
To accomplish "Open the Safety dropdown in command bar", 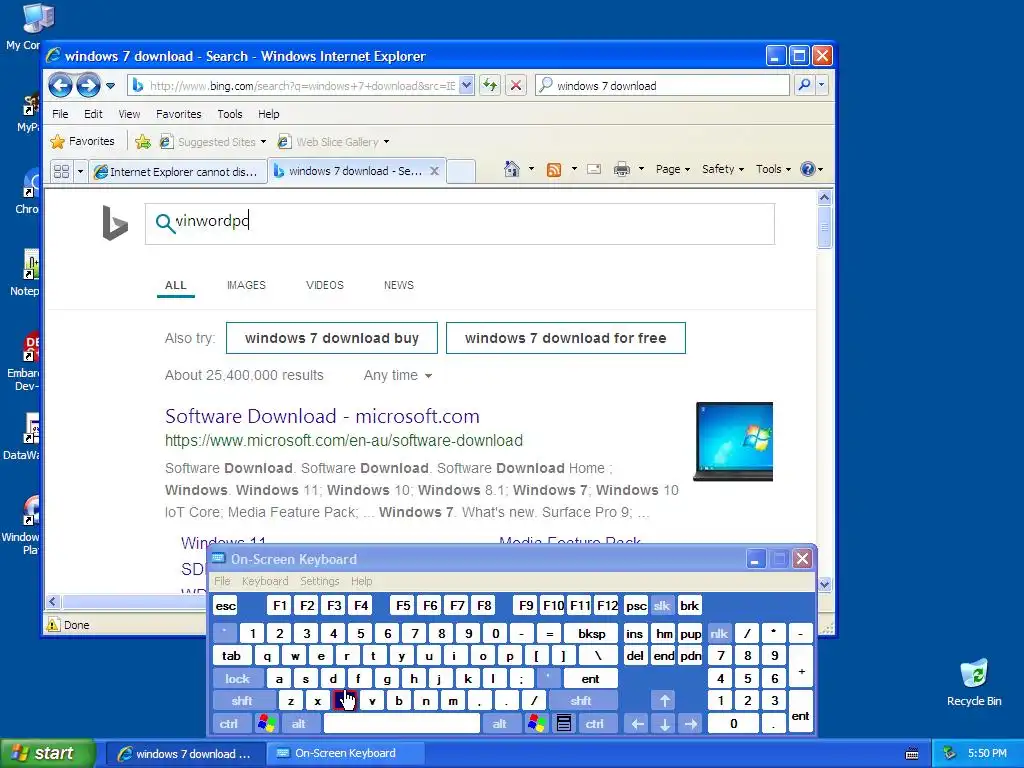I will click(x=722, y=169).
